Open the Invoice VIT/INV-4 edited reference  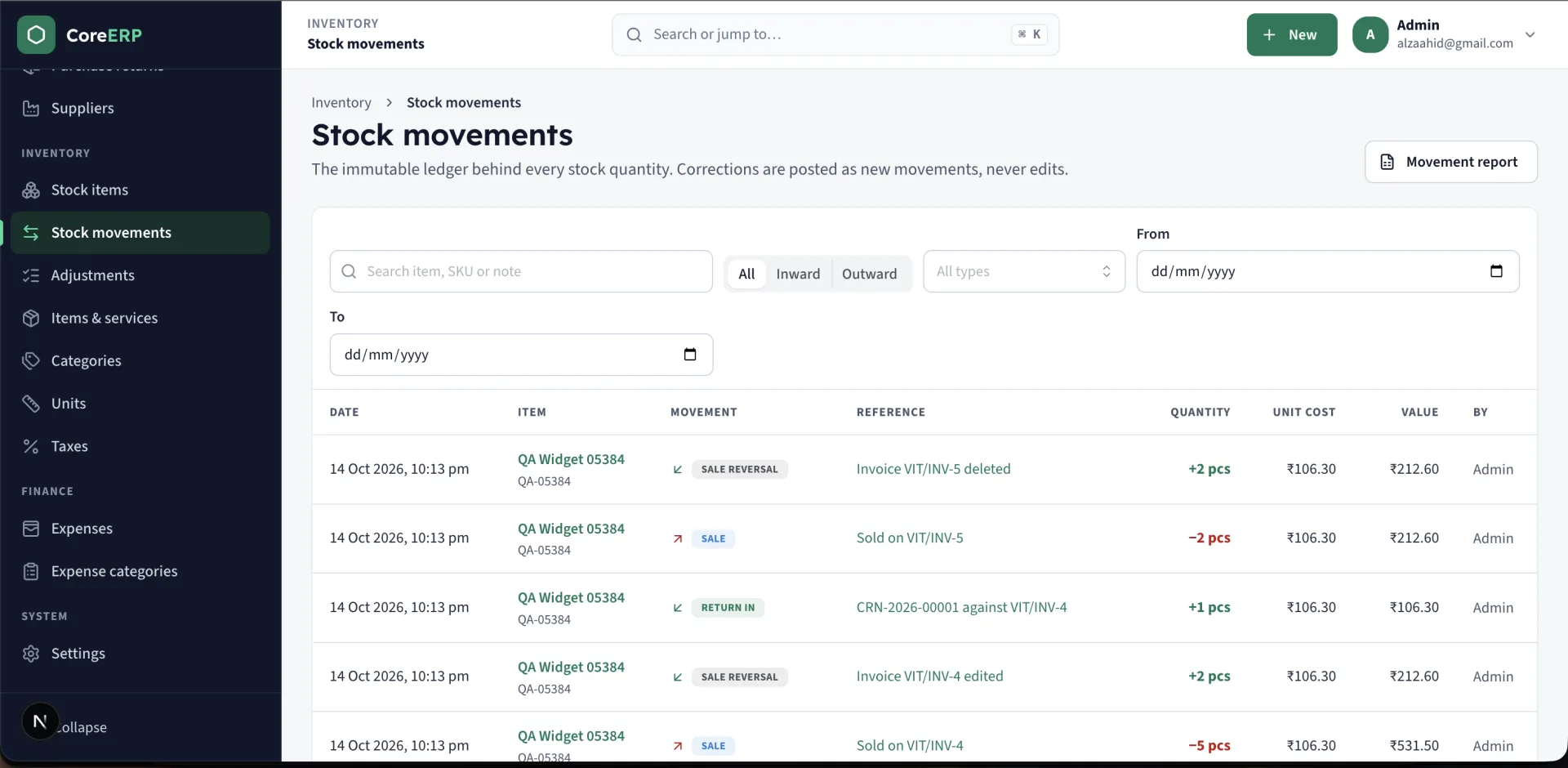[929, 676]
